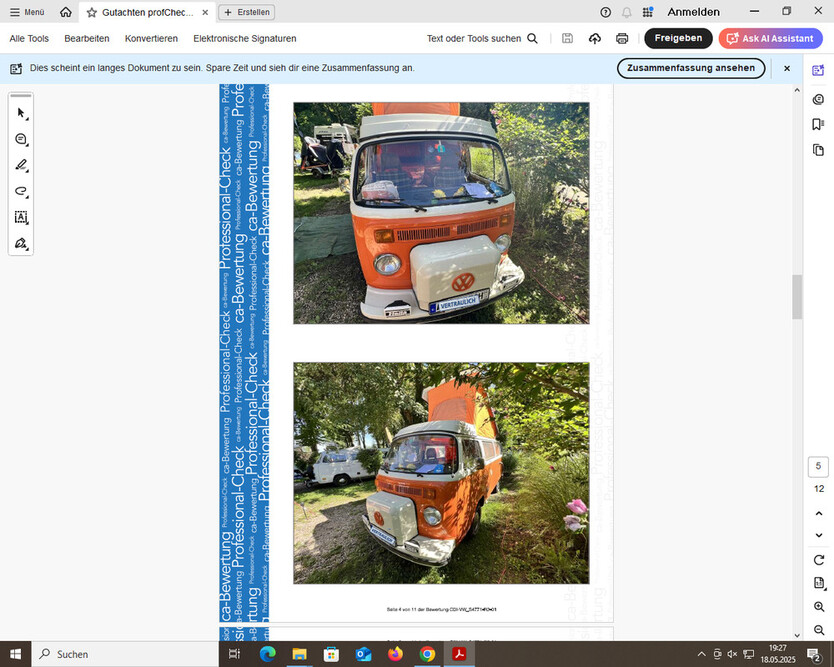The height and width of the screenshot is (667, 834).
Task: Open Zusammenfassung ansehen in the banner
Action: (691, 68)
